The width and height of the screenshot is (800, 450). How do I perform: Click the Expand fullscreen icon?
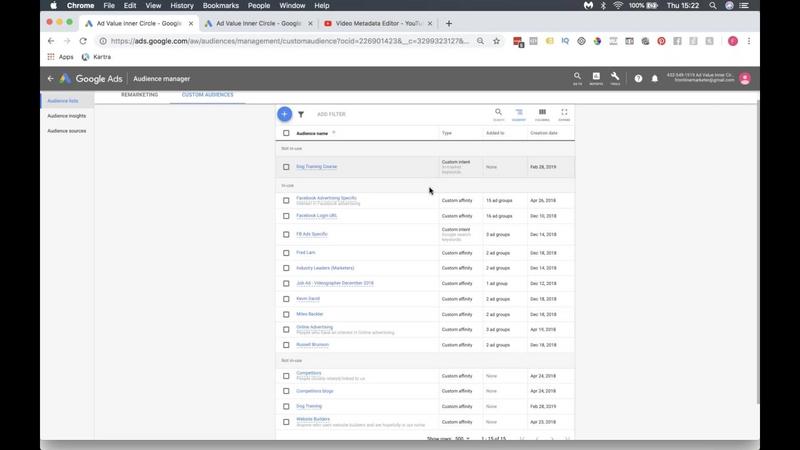(x=564, y=114)
